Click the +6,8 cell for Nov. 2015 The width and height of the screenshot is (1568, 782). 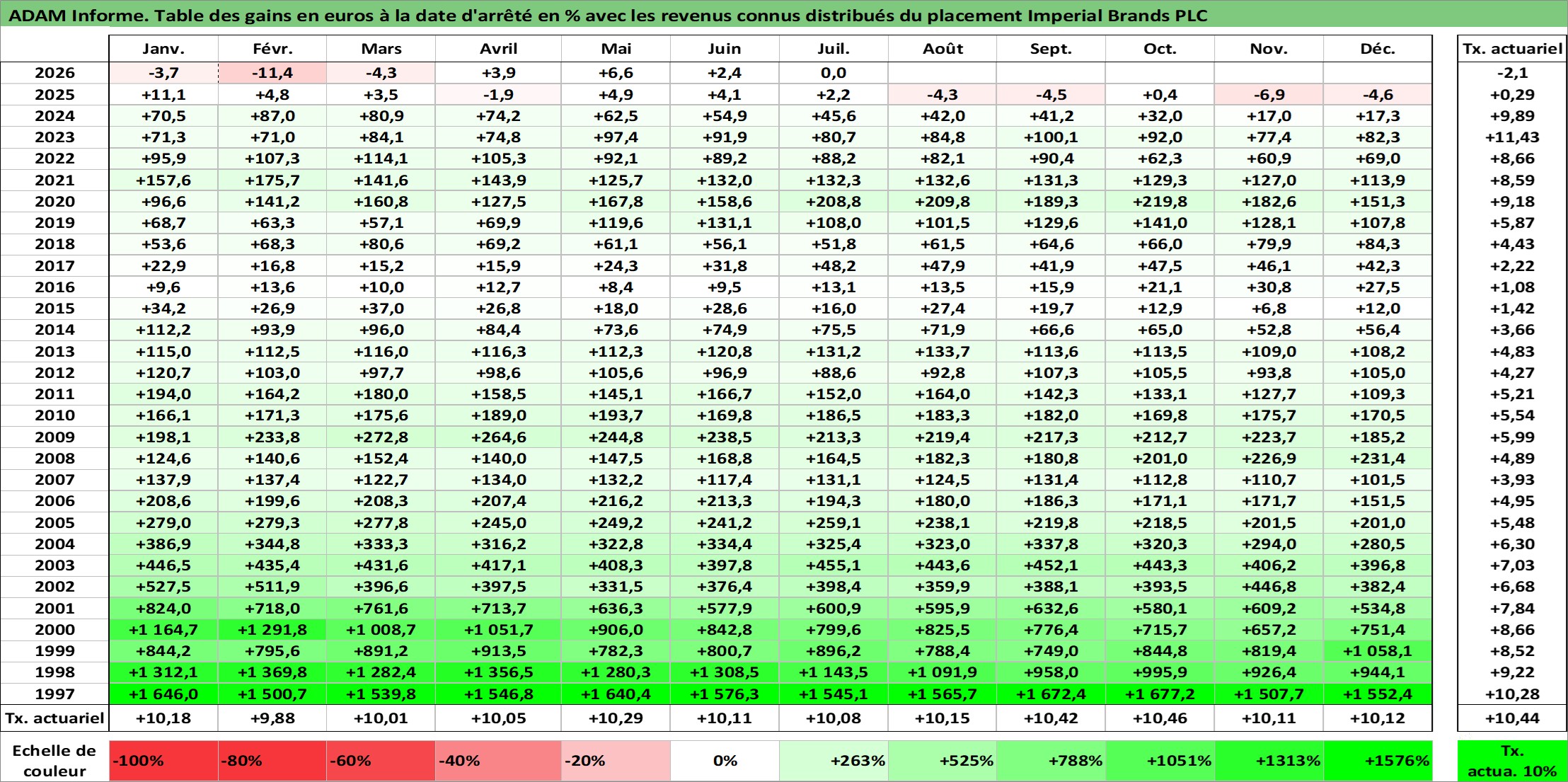coord(1269,309)
